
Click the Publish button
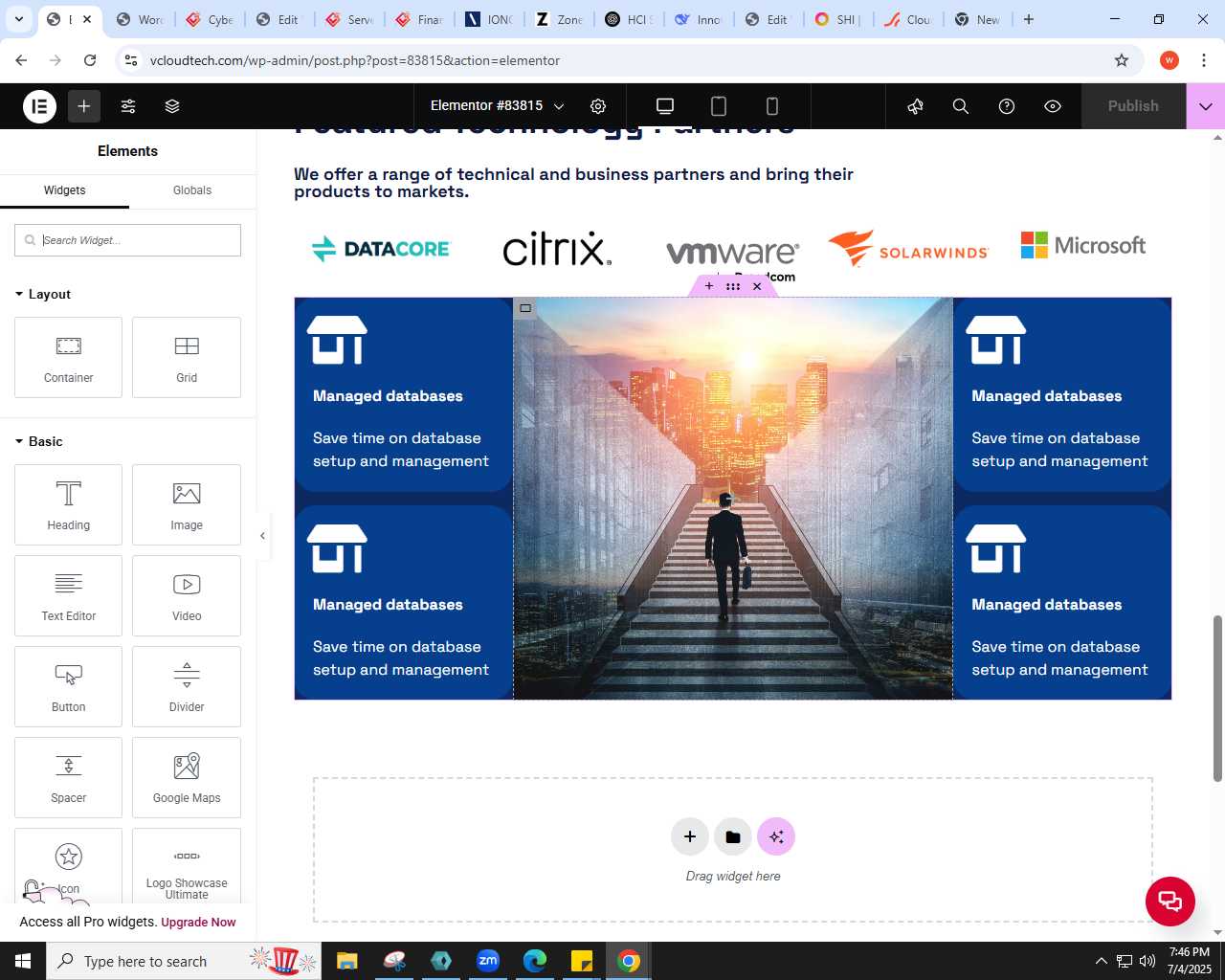(x=1133, y=106)
